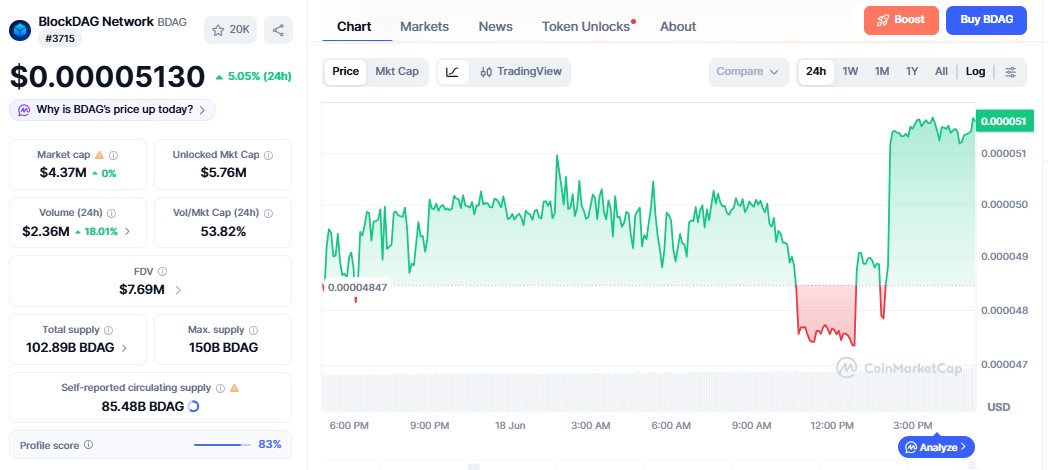Open the Unlocked Mkt Cap info icon
Viewport: 1048px width, 470px height.
coord(268,155)
